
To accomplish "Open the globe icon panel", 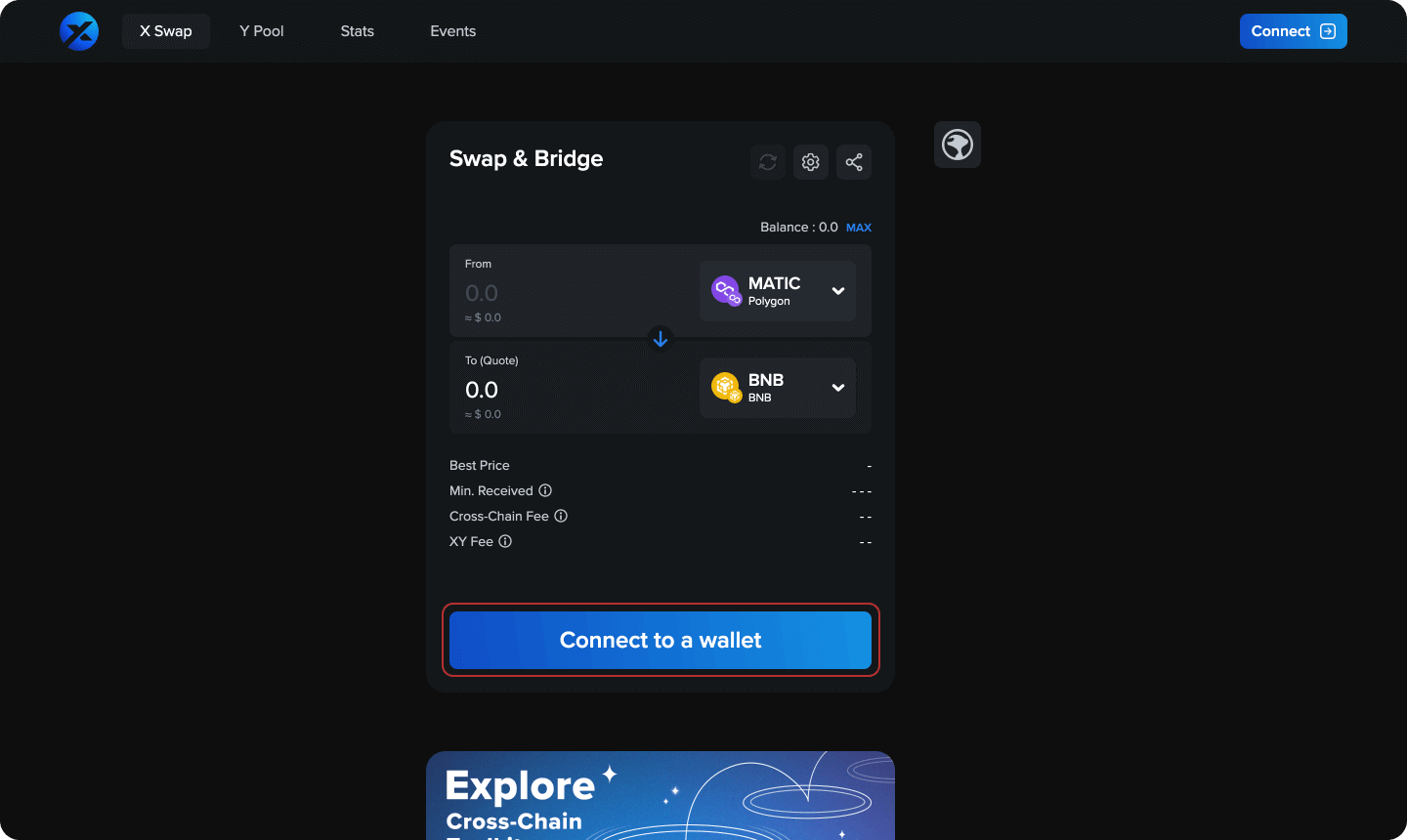I will click(958, 145).
